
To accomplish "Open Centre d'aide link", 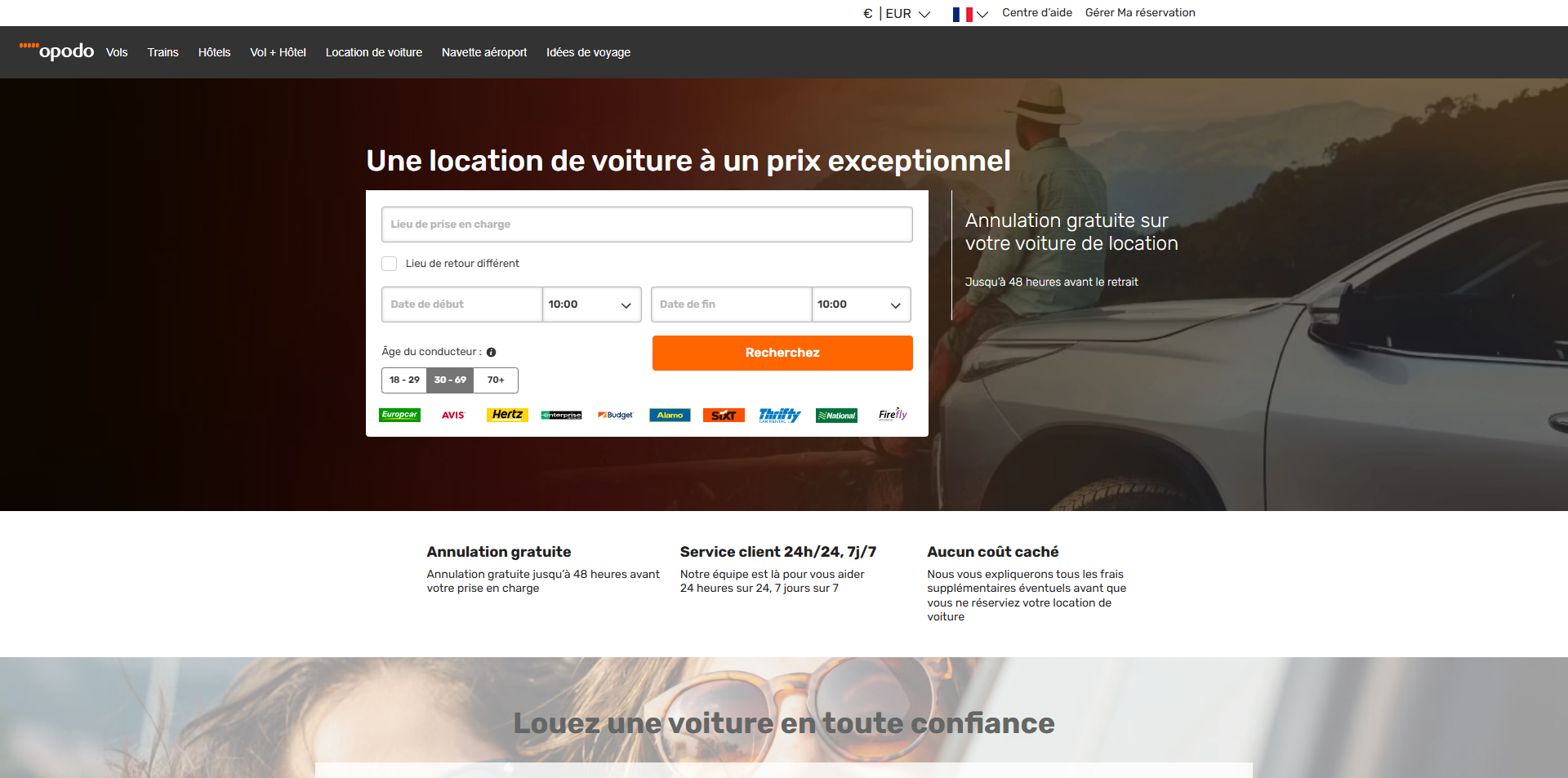I will [x=1037, y=12].
